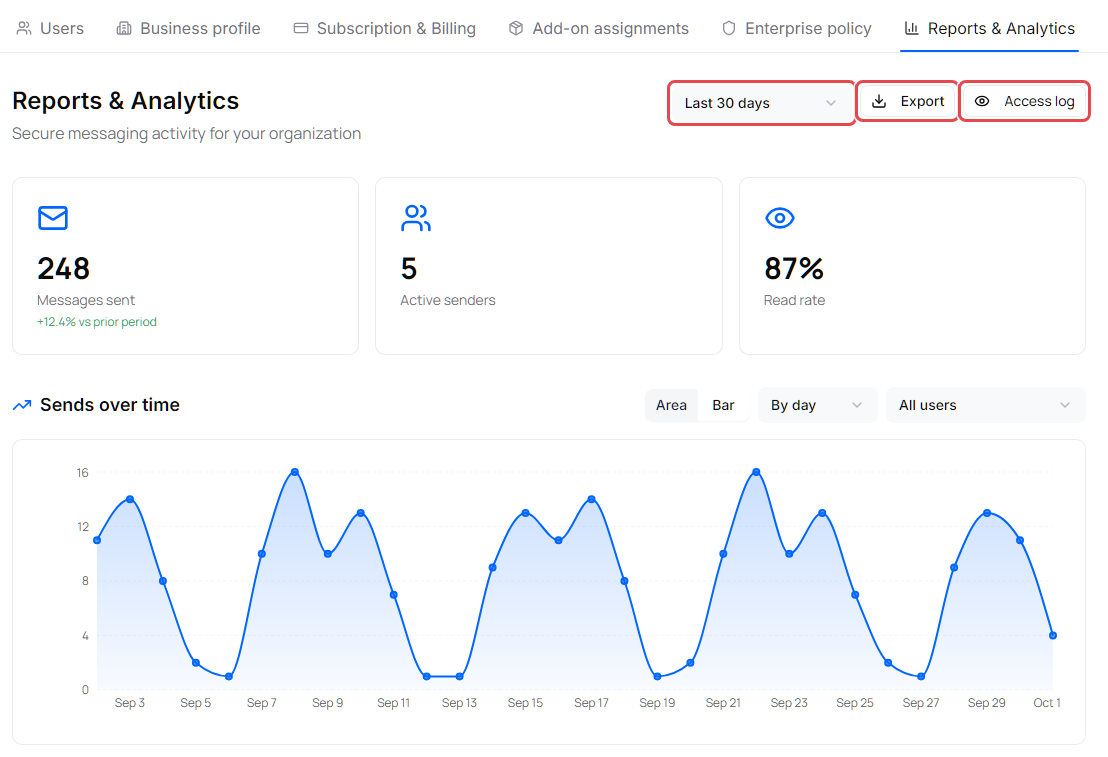1108x757 pixels.
Task: Click the Export download arrow icon
Action: click(879, 101)
